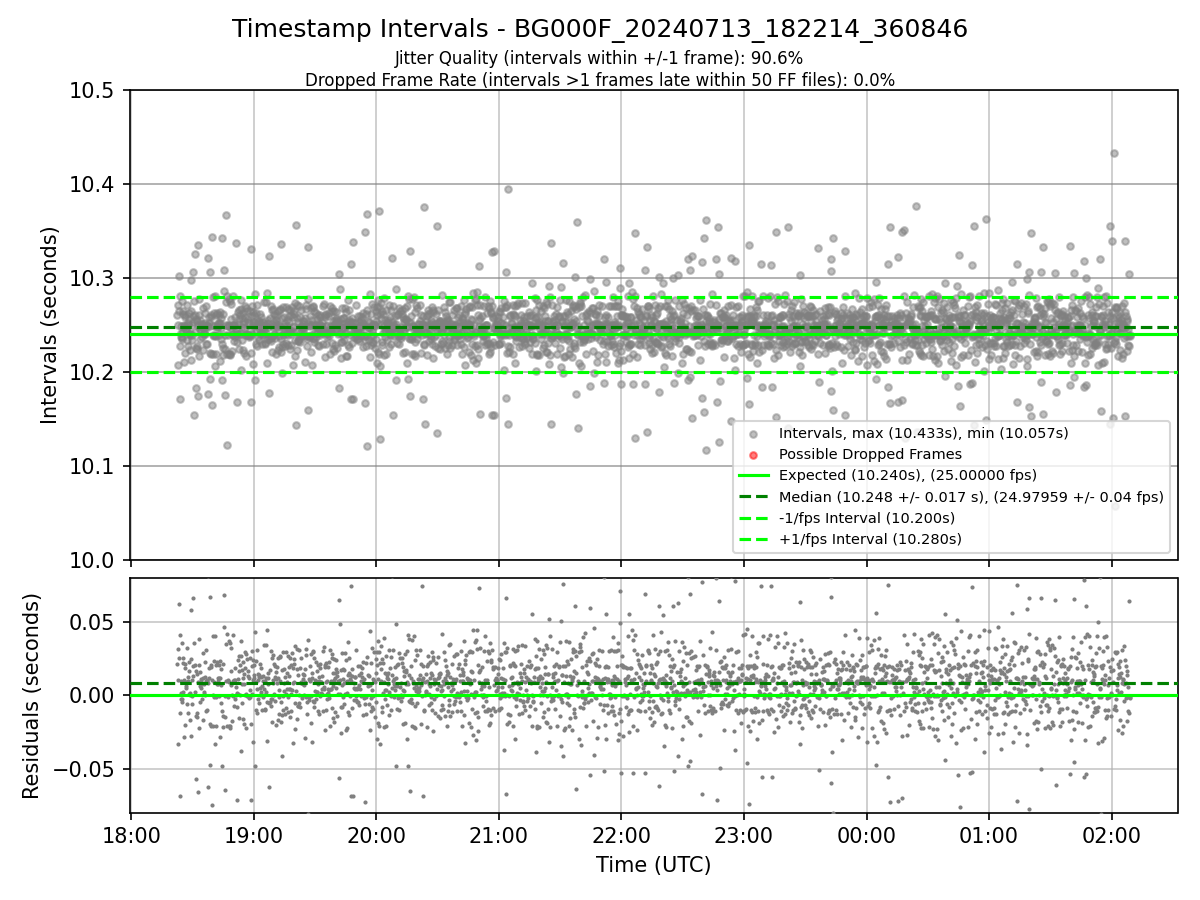Click the red dot marker beside the Possible Dropped Frames entry
1200x900 pixels.
753,455
